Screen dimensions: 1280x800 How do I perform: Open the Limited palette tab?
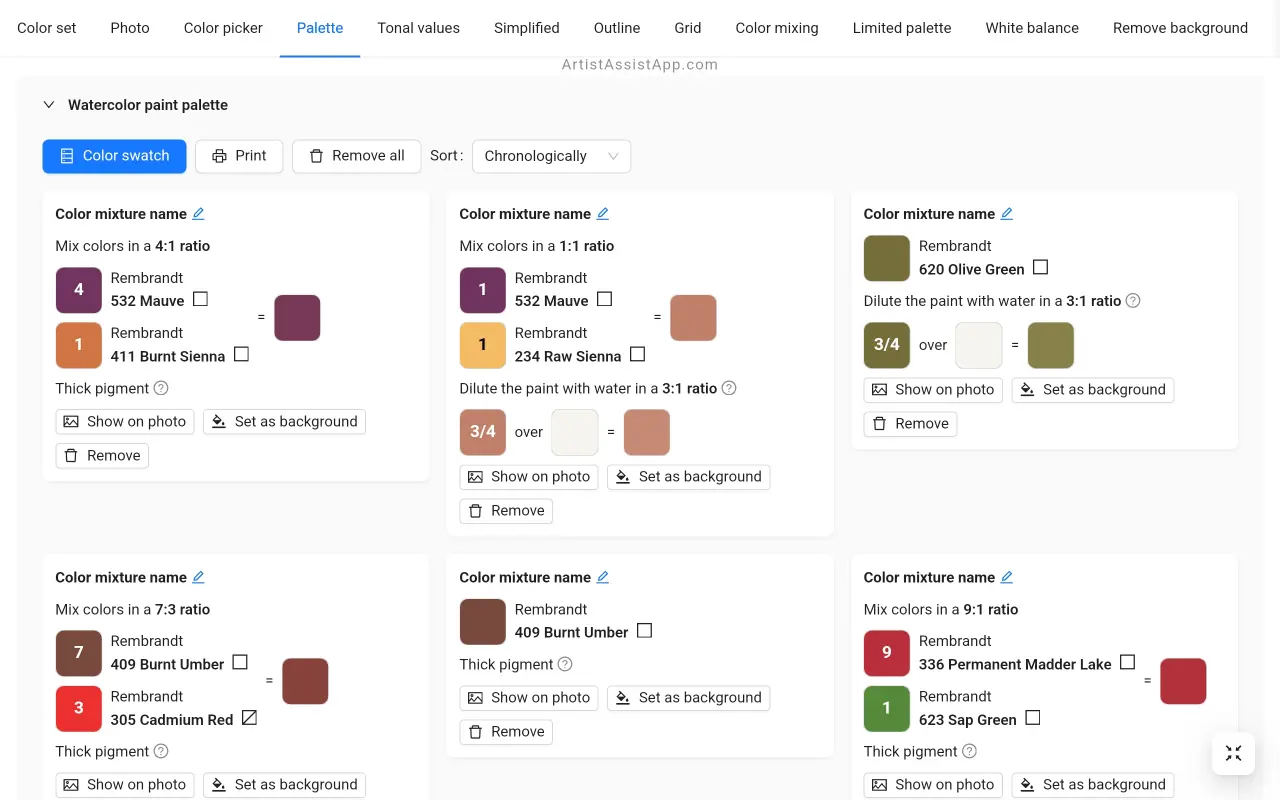tap(902, 28)
